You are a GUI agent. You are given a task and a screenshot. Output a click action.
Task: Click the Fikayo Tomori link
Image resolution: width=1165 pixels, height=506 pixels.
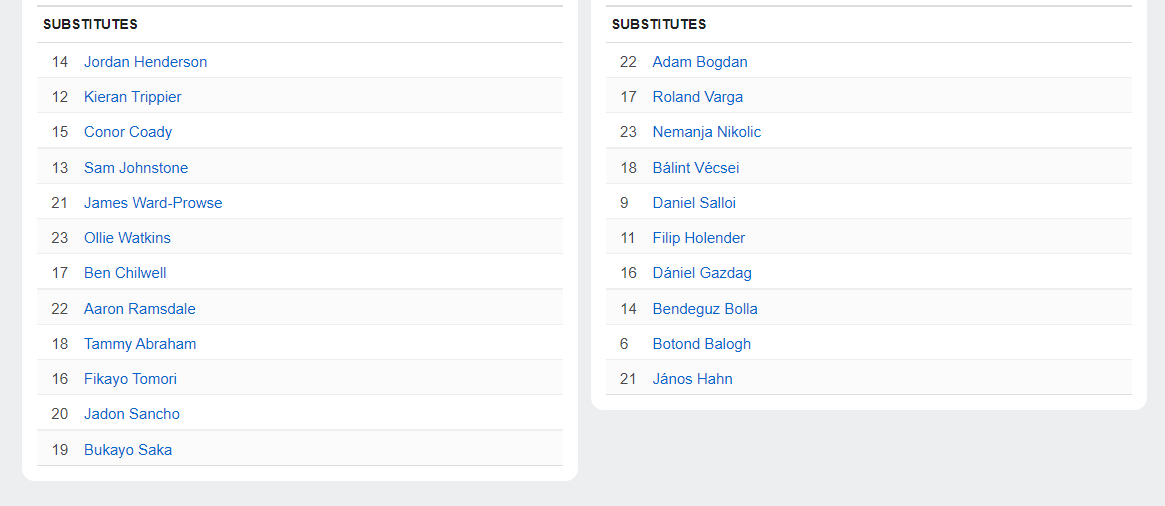tap(130, 379)
